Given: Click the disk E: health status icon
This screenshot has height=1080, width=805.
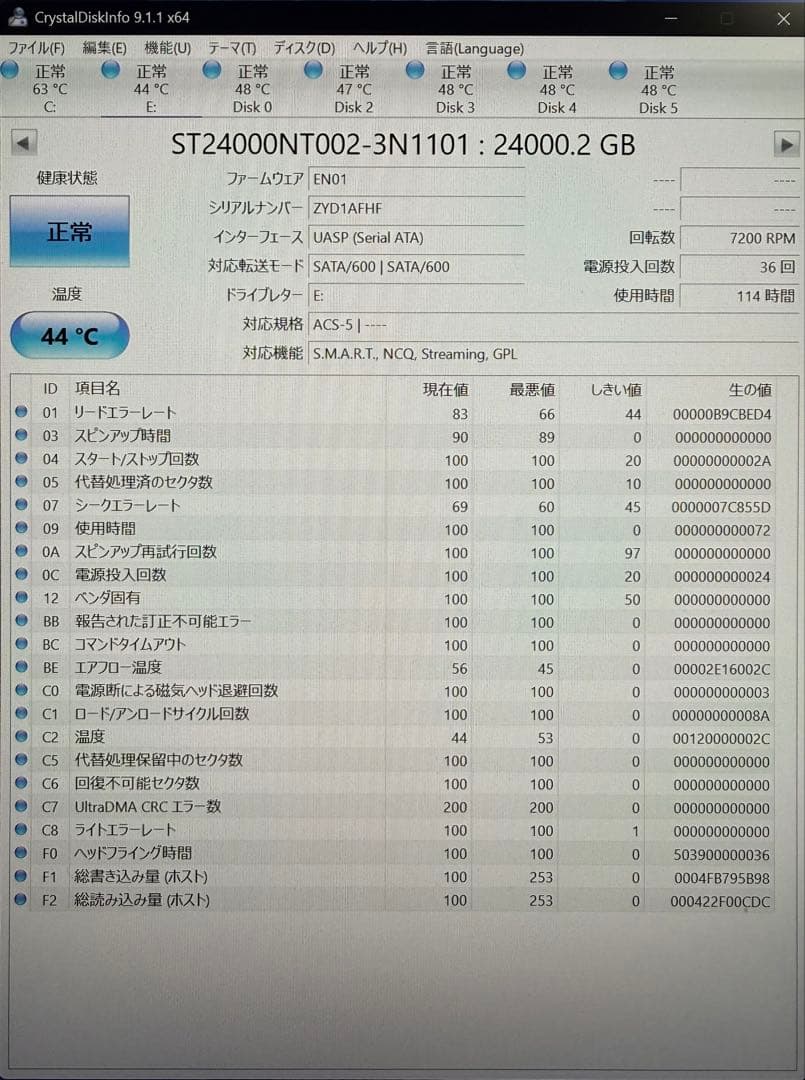Looking at the screenshot, I should (110, 70).
